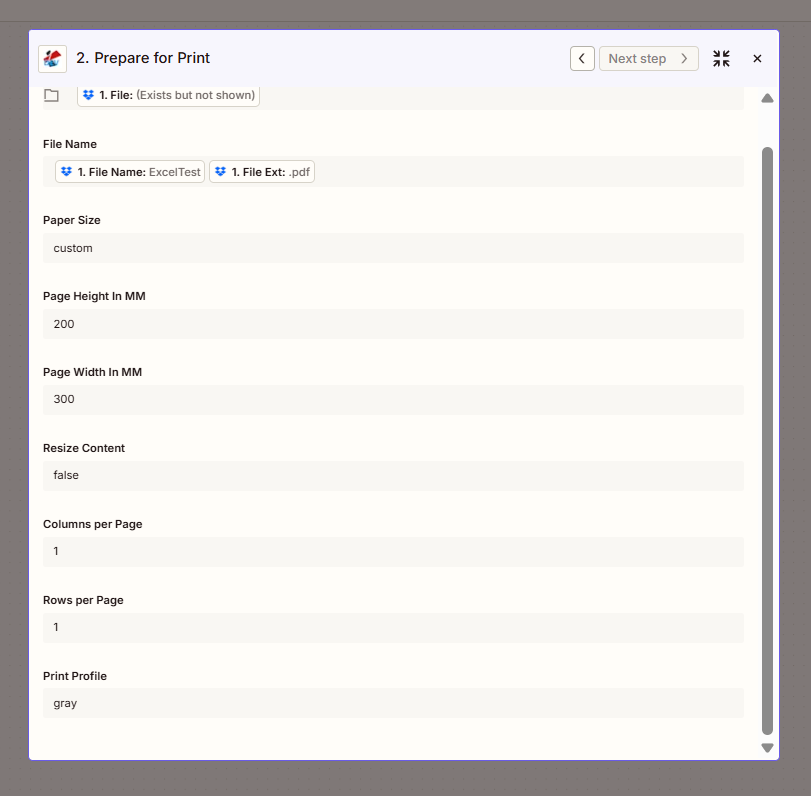The height and width of the screenshot is (796, 811).
Task: Open the Resize Content false field
Action: 393,476
